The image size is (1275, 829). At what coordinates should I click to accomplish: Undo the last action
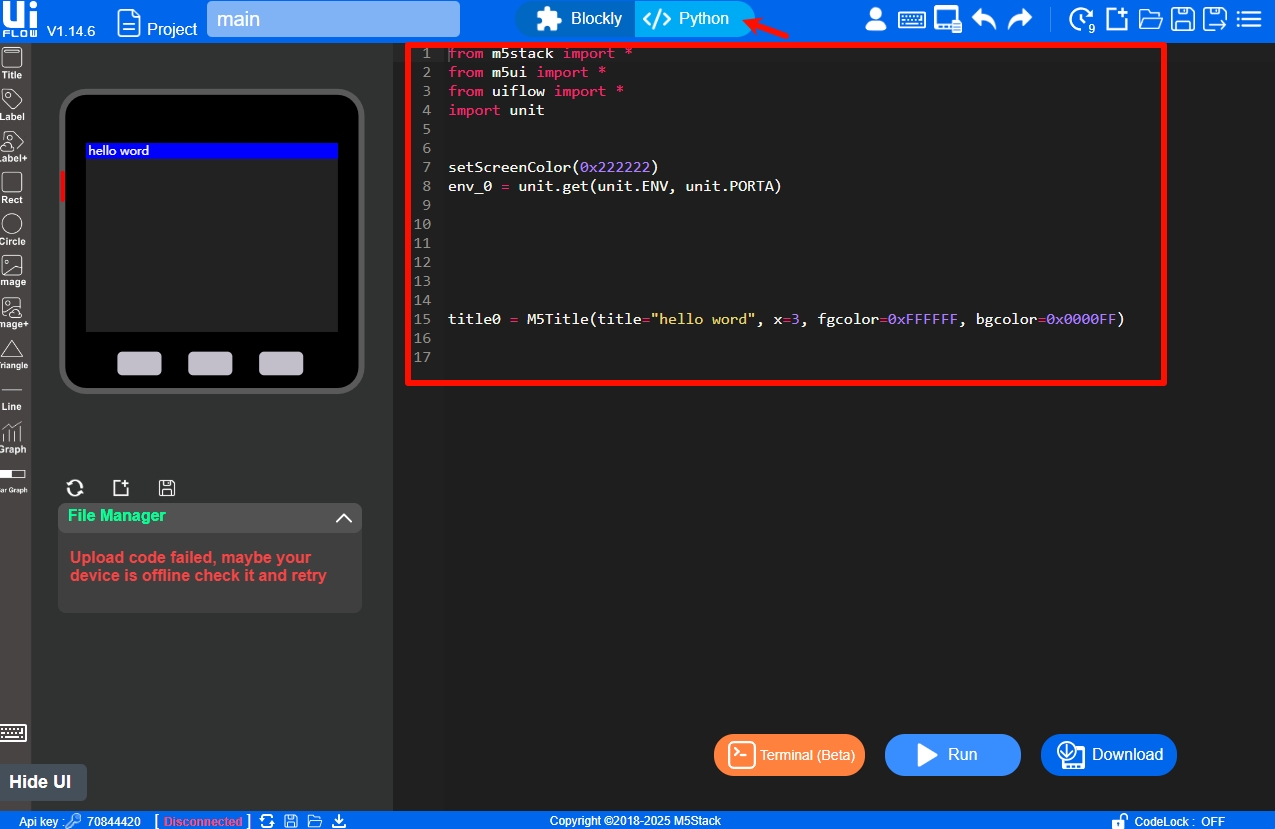click(x=984, y=19)
